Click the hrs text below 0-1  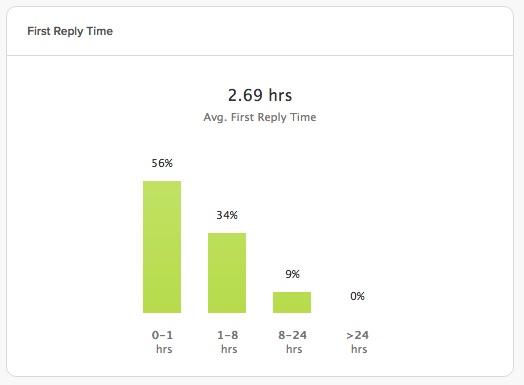click(x=164, y=349)
